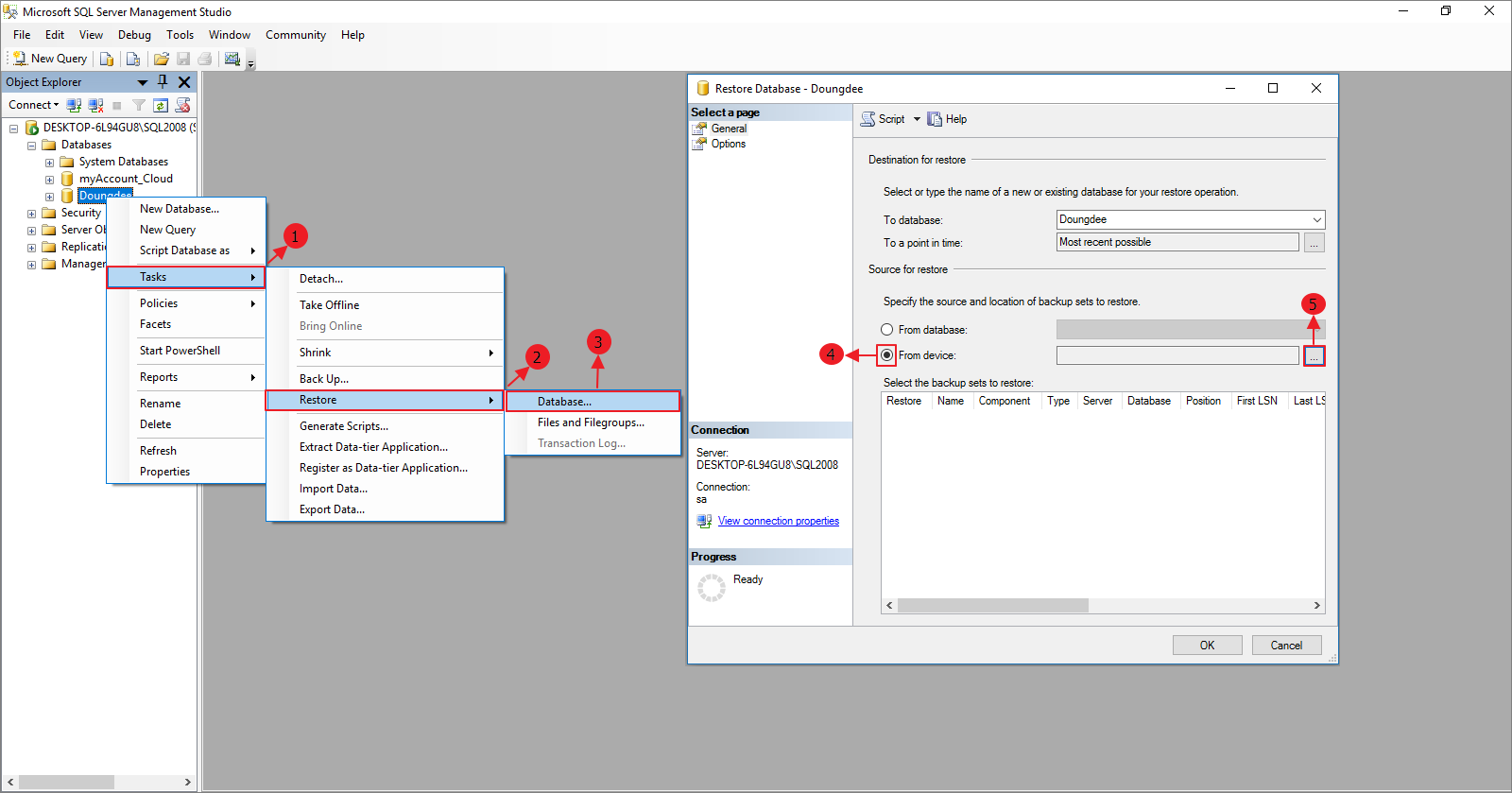Select the General page
The width and height of the screenshot is (1512, 793).
coord(729,129)
